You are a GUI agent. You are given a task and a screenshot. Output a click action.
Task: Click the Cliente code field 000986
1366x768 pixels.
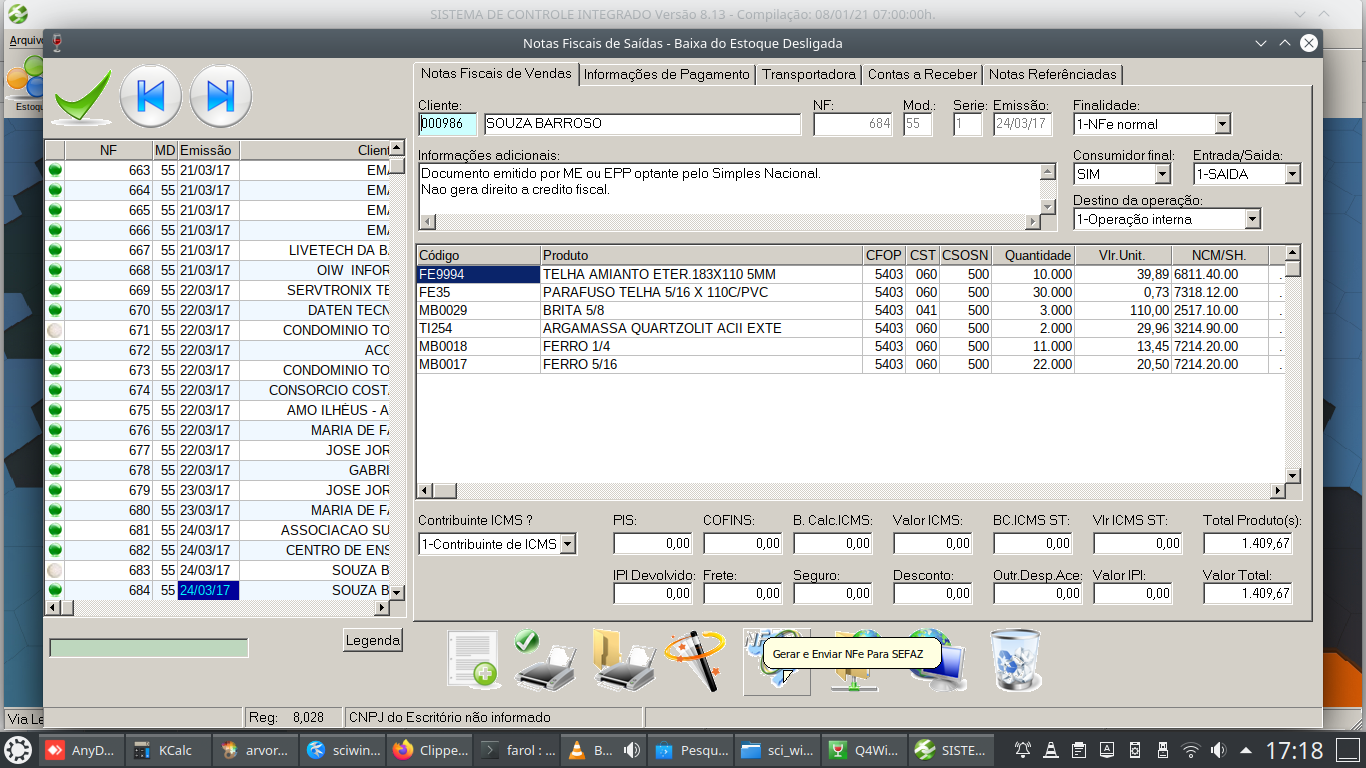point(447,124)
